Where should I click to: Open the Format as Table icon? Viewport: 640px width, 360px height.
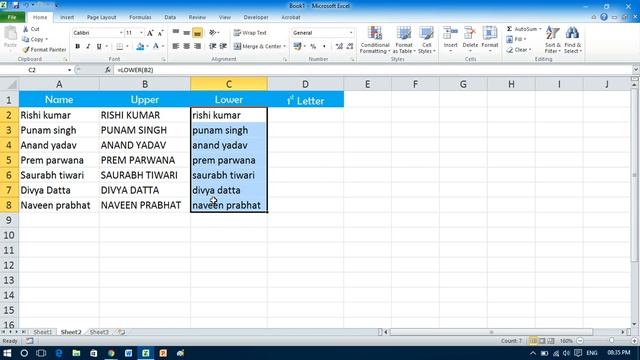(x=404, y=33)
